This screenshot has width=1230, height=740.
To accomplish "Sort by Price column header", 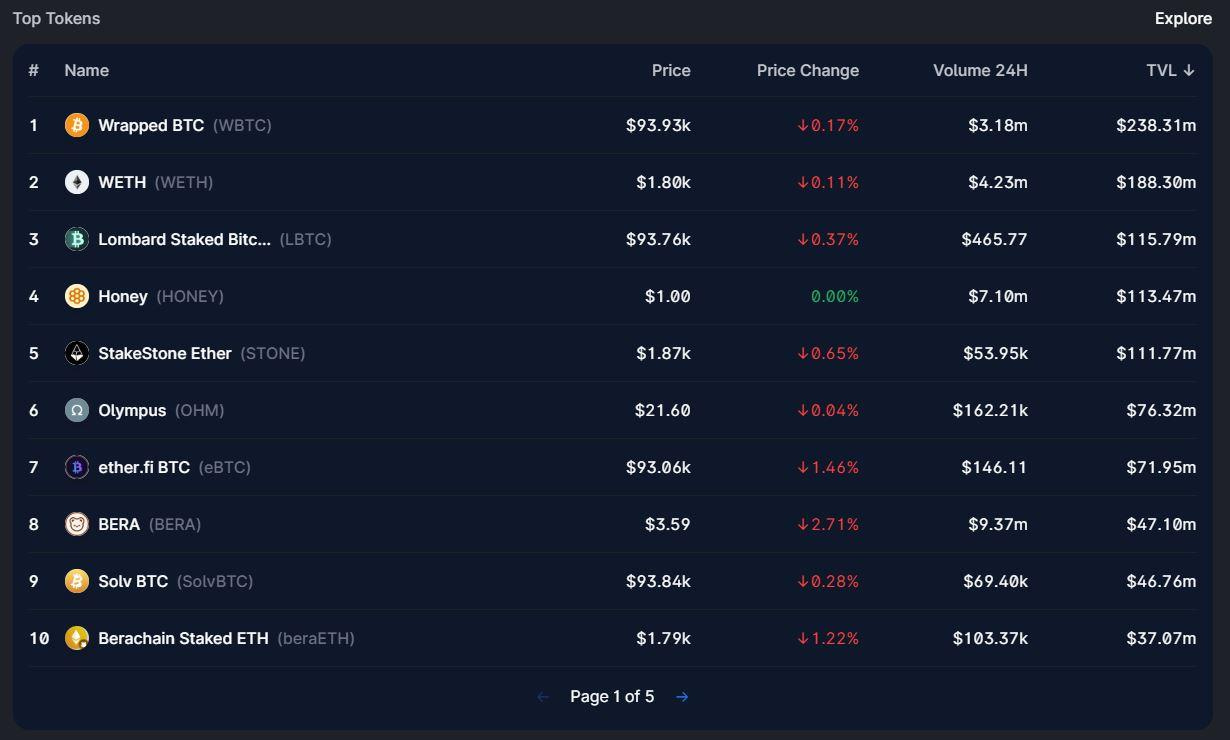I will click(x=671, y=70).
